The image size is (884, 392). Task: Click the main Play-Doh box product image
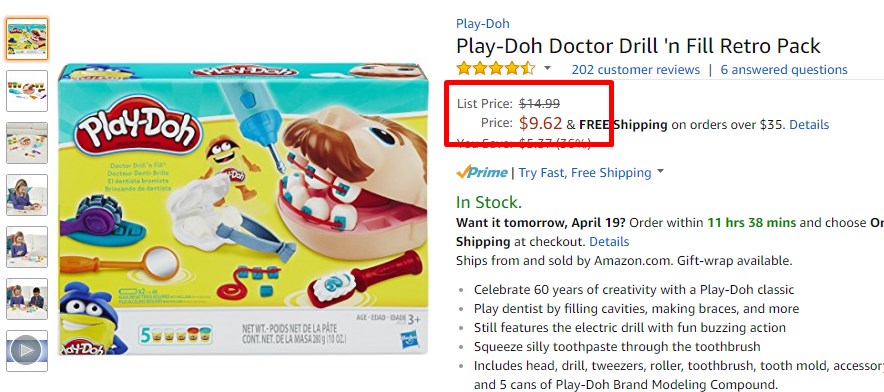coord(244,209)
